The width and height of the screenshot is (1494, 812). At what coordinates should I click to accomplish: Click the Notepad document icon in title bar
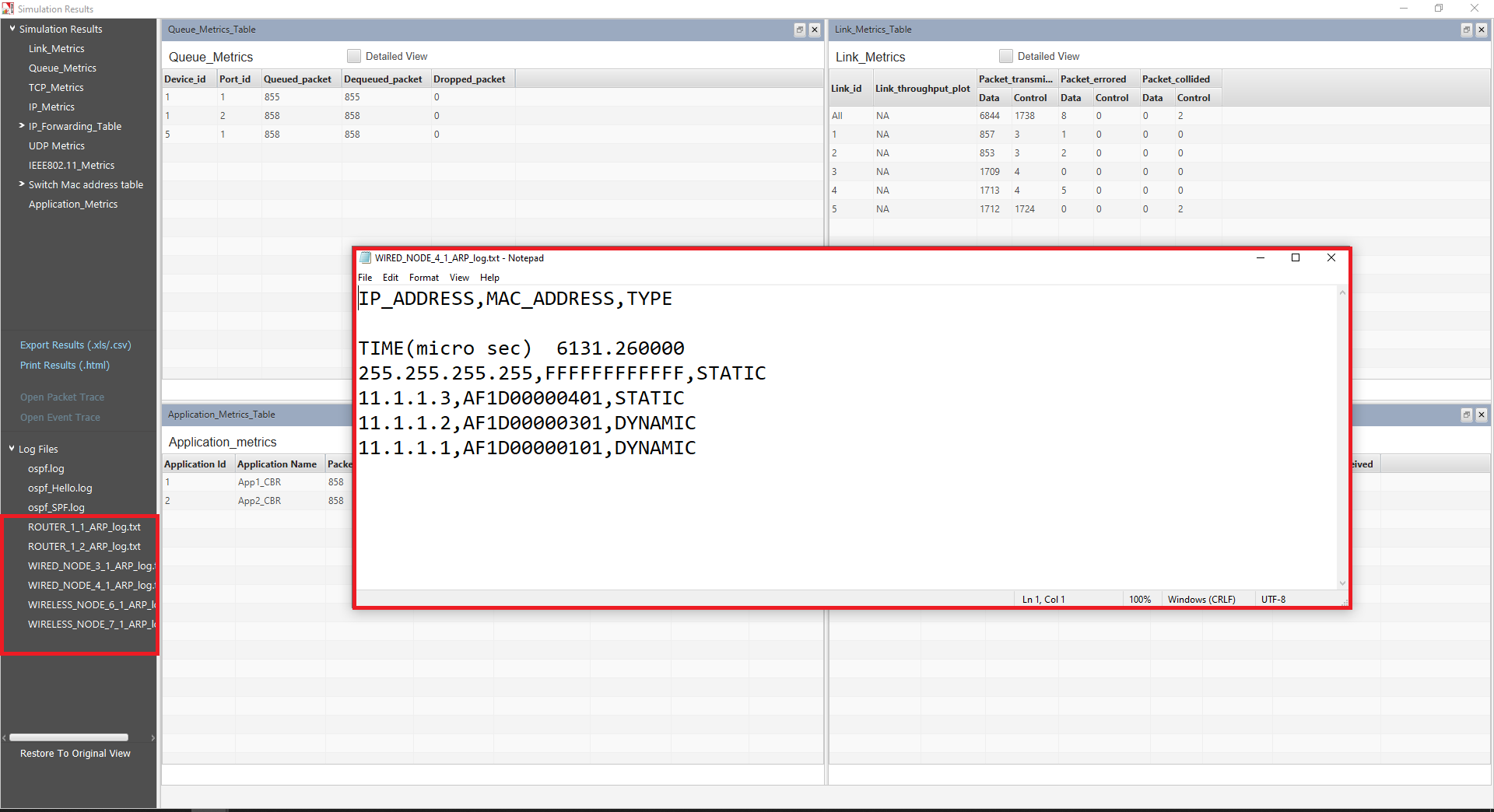pos(366,257)
